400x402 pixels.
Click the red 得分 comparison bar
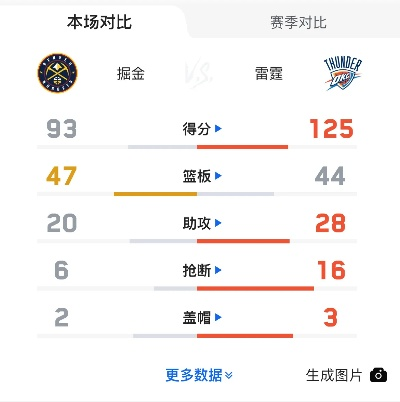(x=242, y=147)
